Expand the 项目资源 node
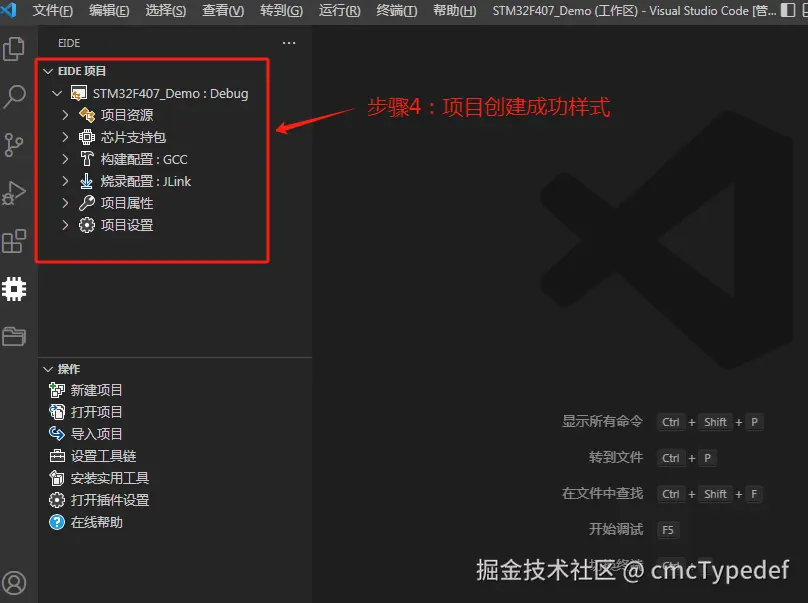 [65, 115]
